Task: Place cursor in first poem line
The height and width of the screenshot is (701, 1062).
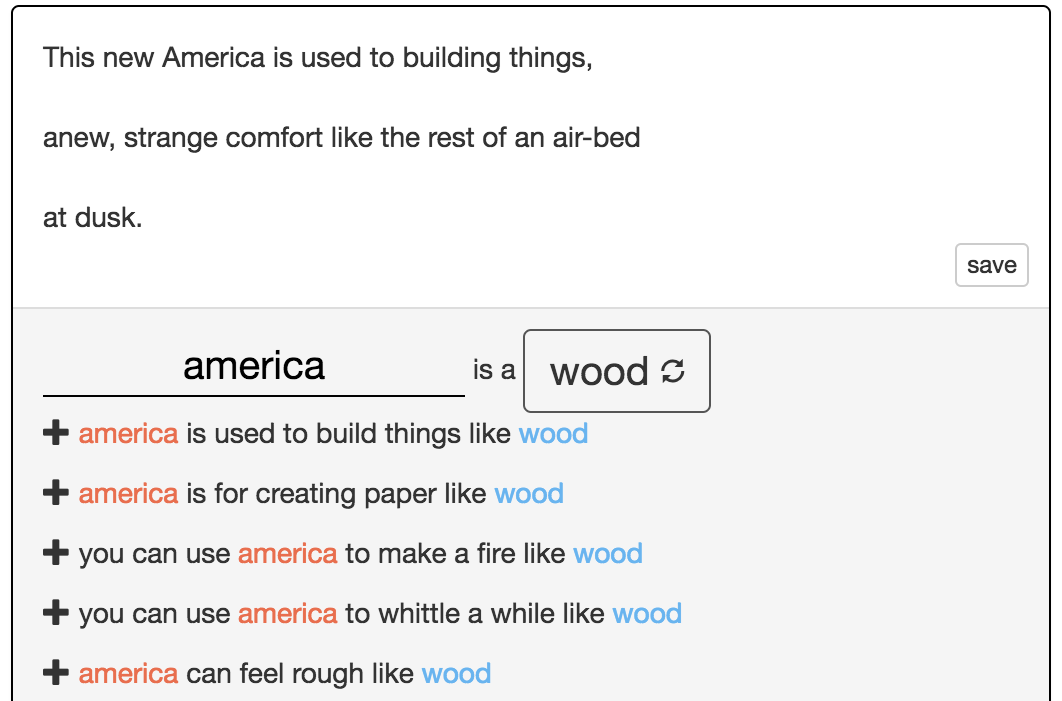Action: point(318,58)
